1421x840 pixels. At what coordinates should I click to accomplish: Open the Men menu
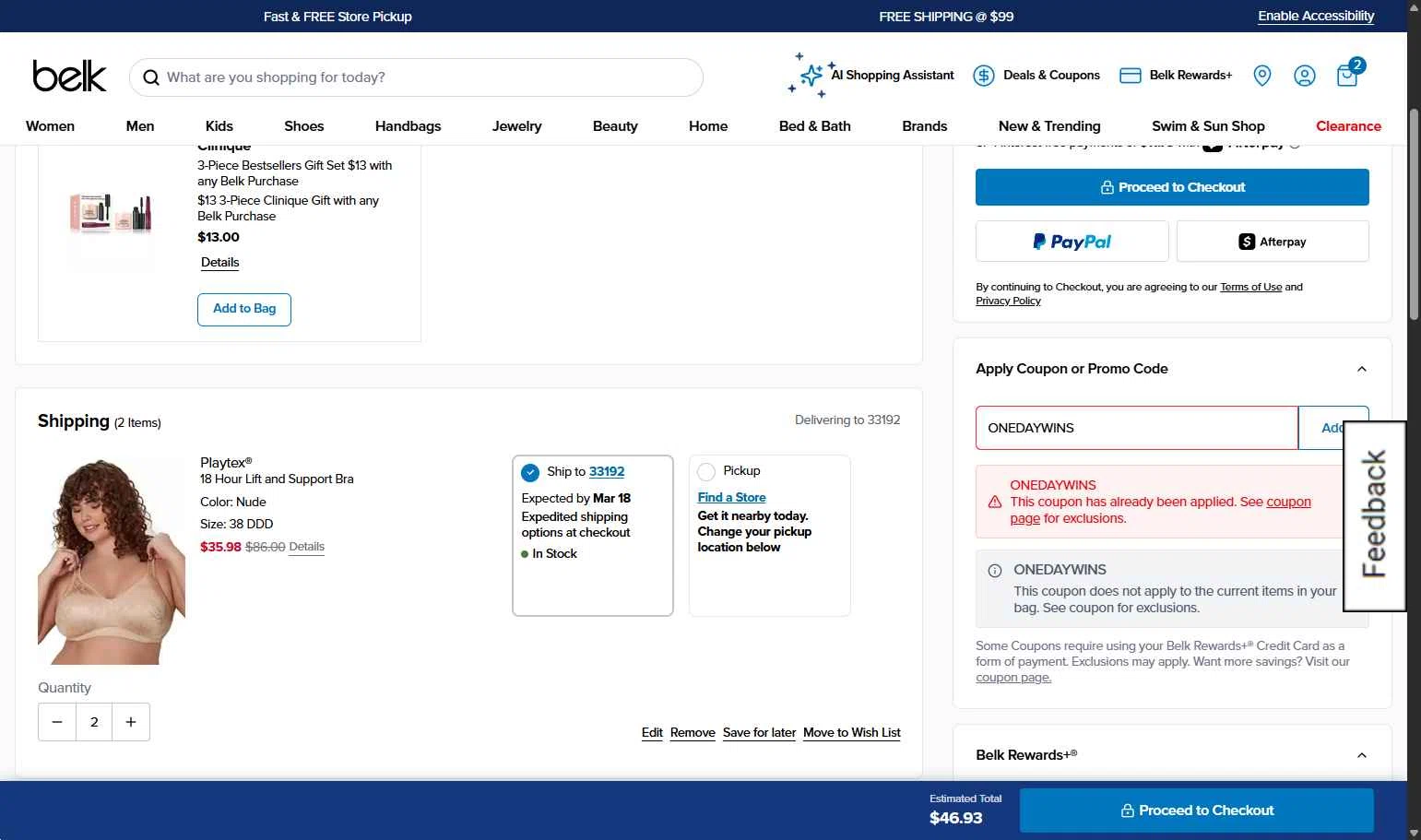[x=140, y=126]
